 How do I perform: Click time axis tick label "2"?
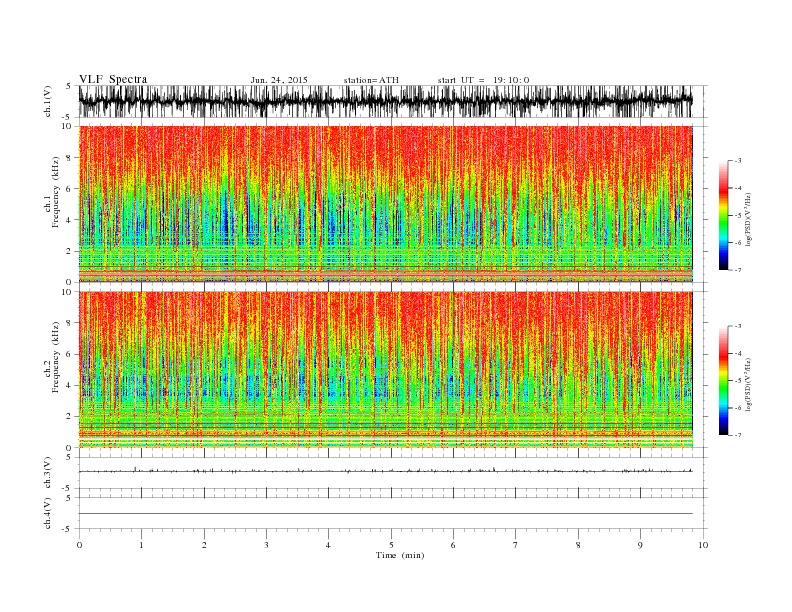coord(204,545)
